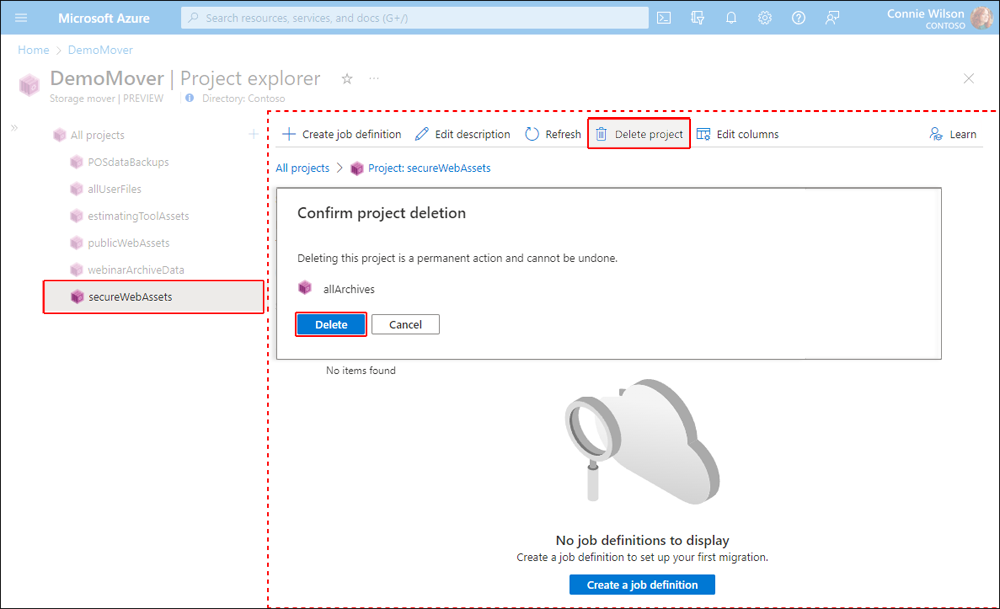
Task: Refresh the project view
Action: point(553,134)
